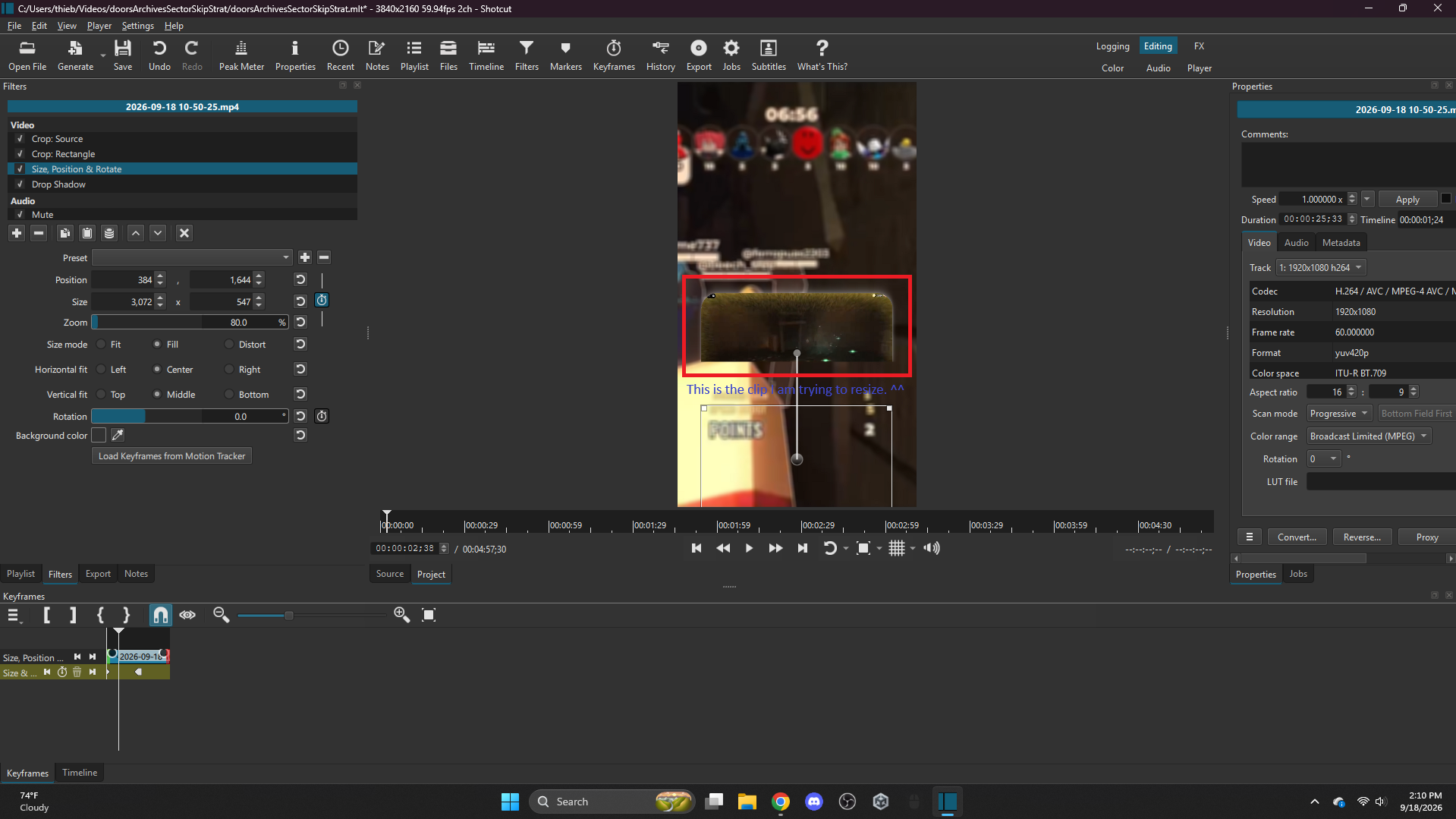This screenshot has width=1456, height=819.
Task: Add a filter with plus button
Action: (x=17, y=233)
